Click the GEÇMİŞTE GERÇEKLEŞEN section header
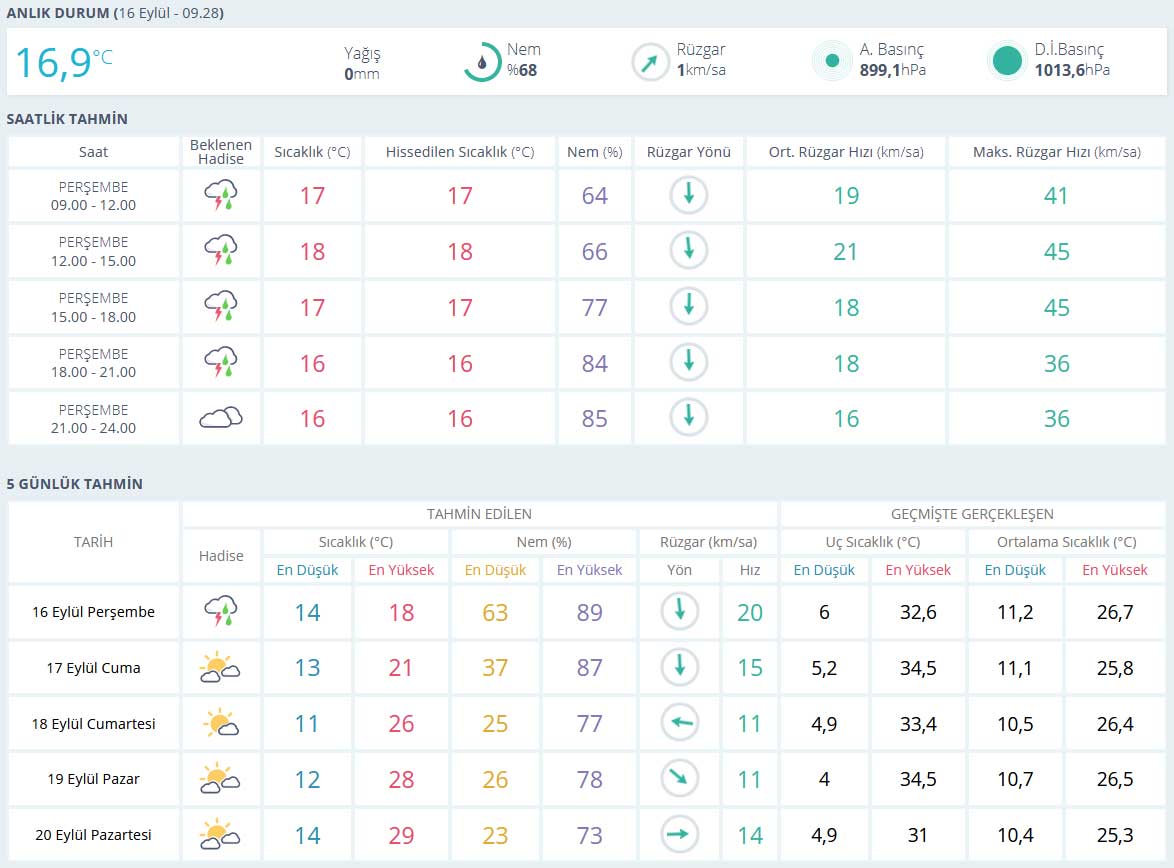Screen dimensions: 1174x868 click(x=972, y=514)
